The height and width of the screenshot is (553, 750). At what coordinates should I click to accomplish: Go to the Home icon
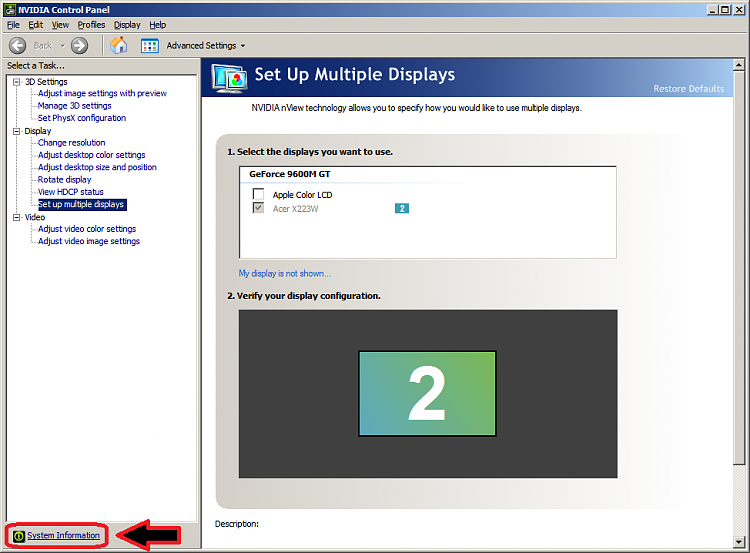tap(119, 45)
